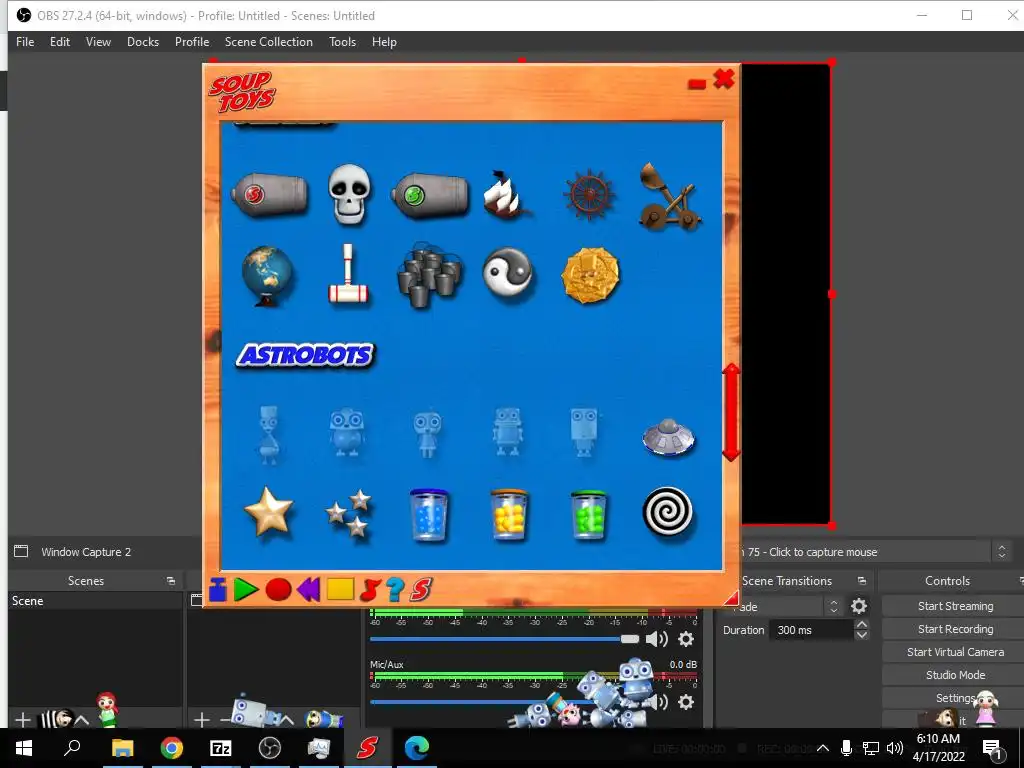Open the OBS File menu

pos(25,42)
